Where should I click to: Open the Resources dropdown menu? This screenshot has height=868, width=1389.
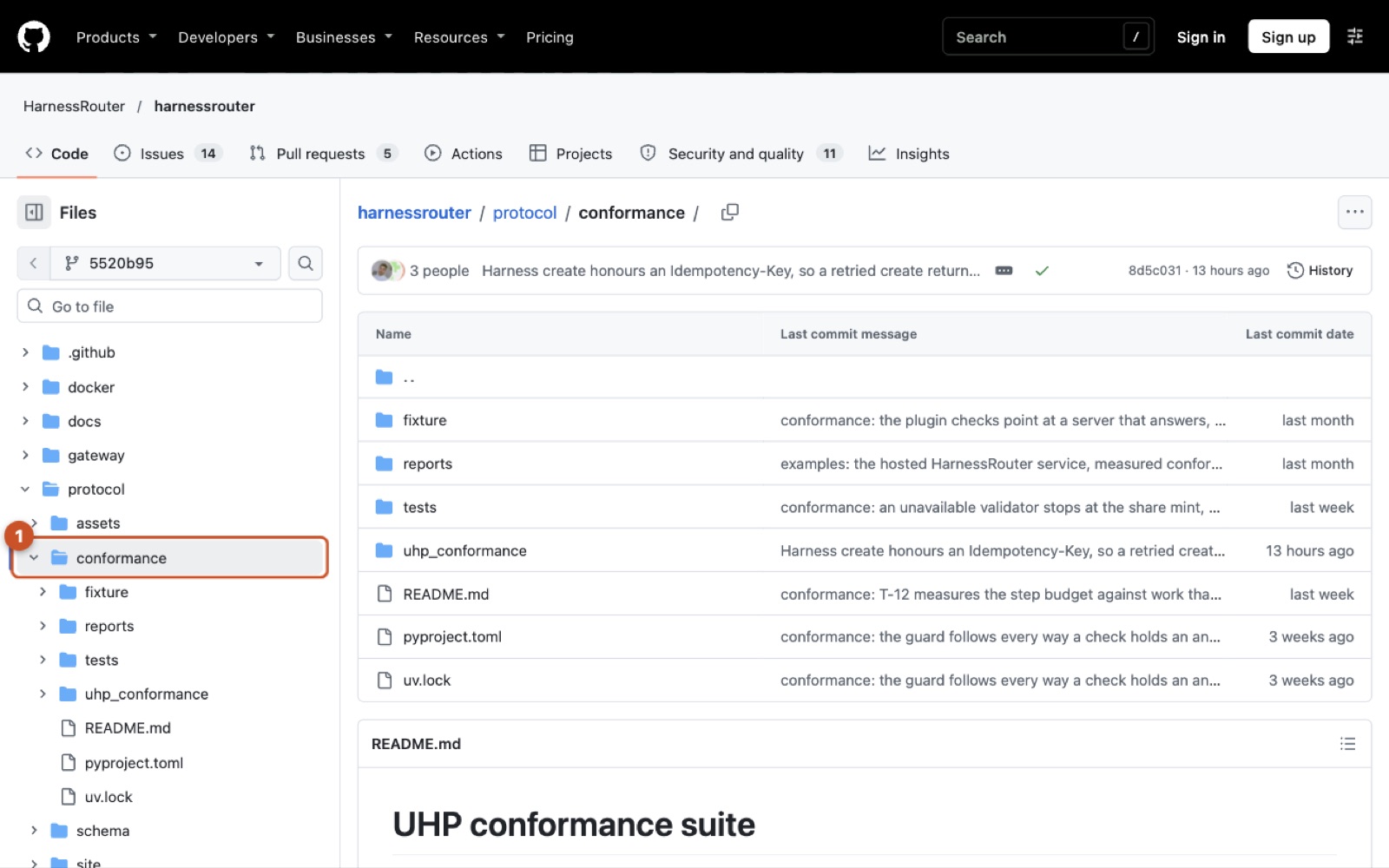(x=459, y=37)
